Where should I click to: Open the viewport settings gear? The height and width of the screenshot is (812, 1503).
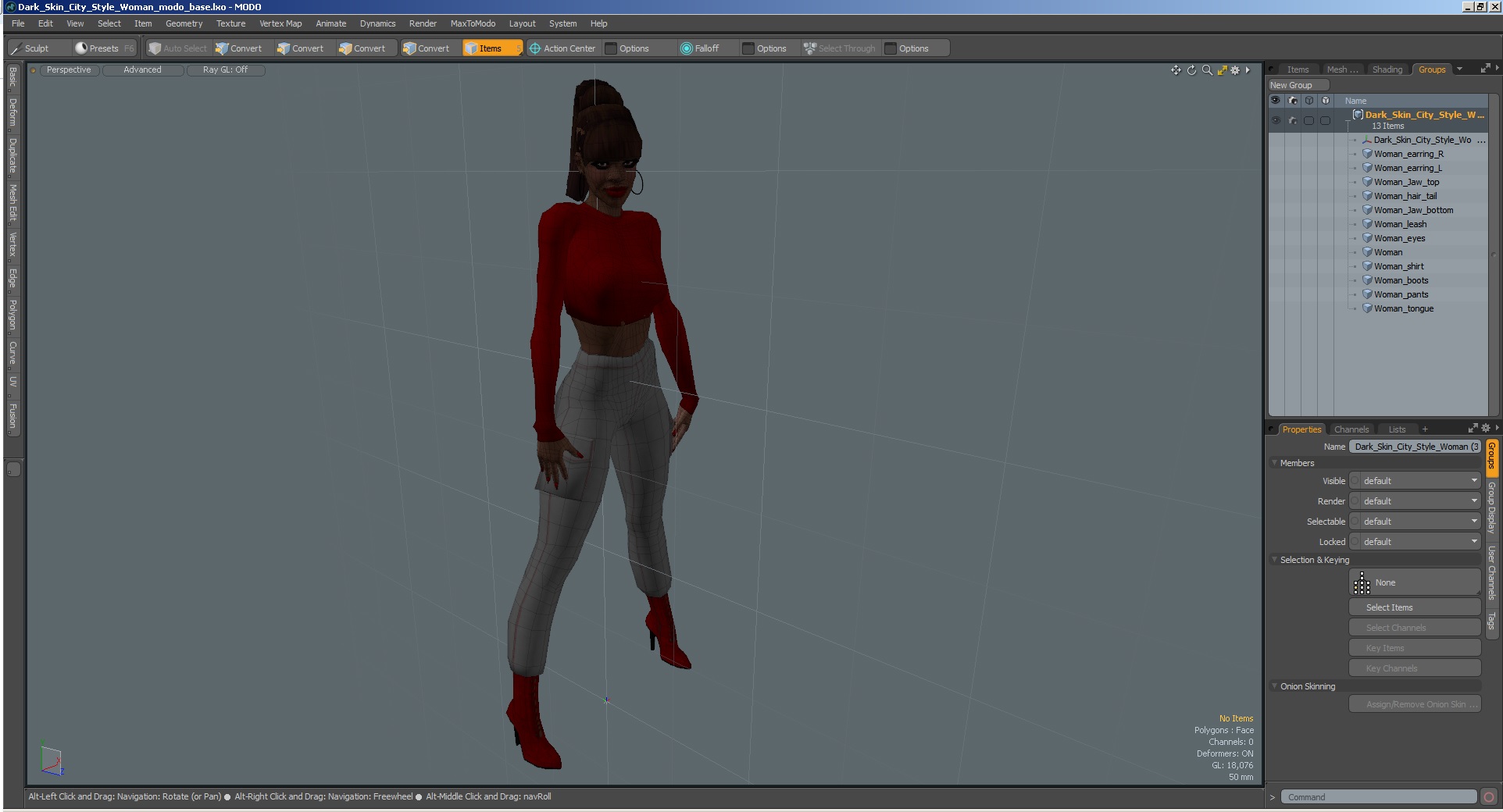point(1235,70)
